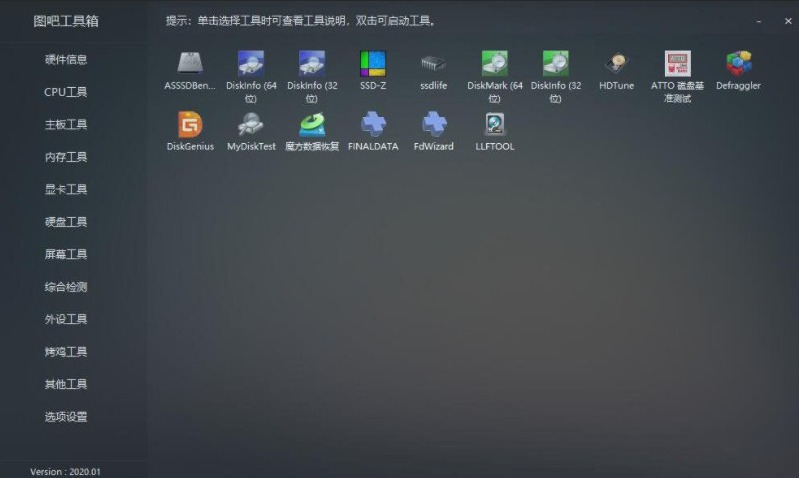Select the orange DiskGenius icon
Screen dimensions: 799x478
190,124
